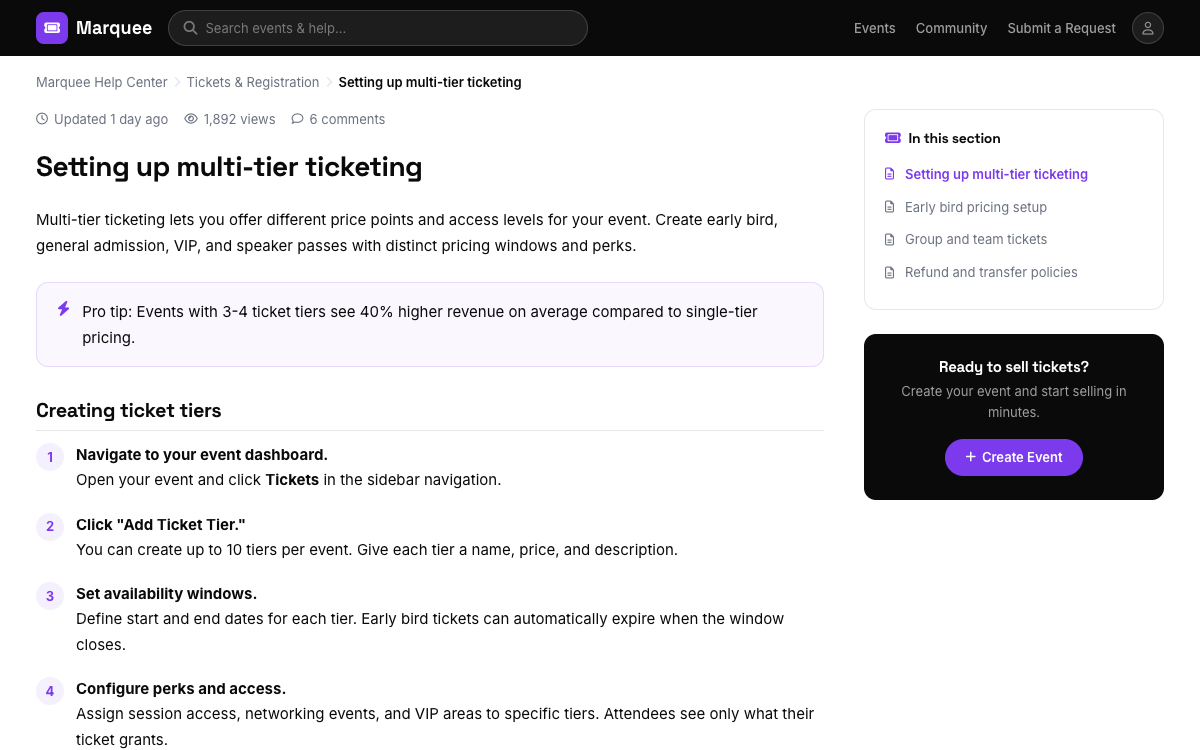Viewport: 1200px width, 750px height.
Task: Open the user profile avatar icon
Action: point(1148,28)
